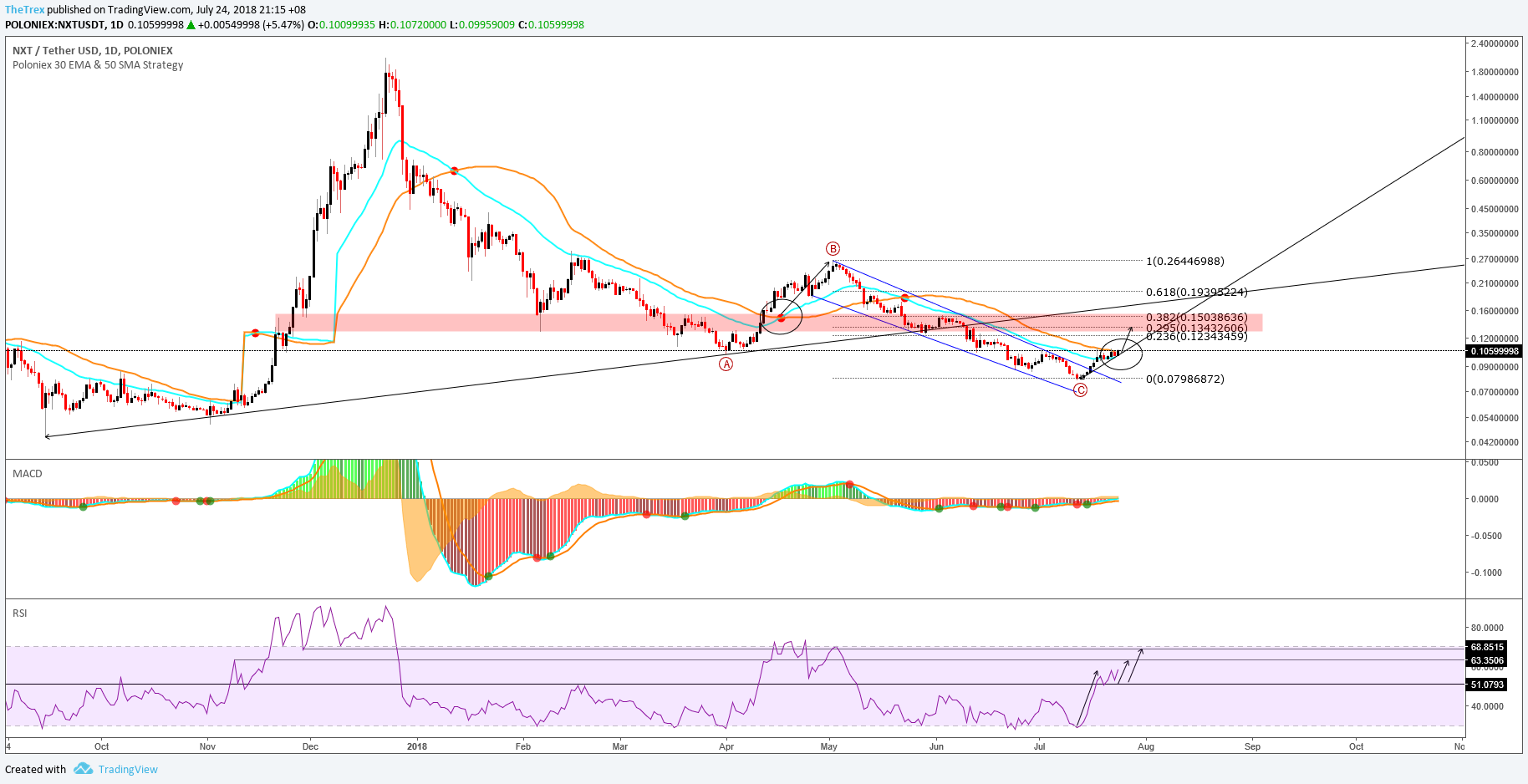Click the current price tag 0.10599998
This screenshot has height=784, width=1528.
click(1495, 351)
